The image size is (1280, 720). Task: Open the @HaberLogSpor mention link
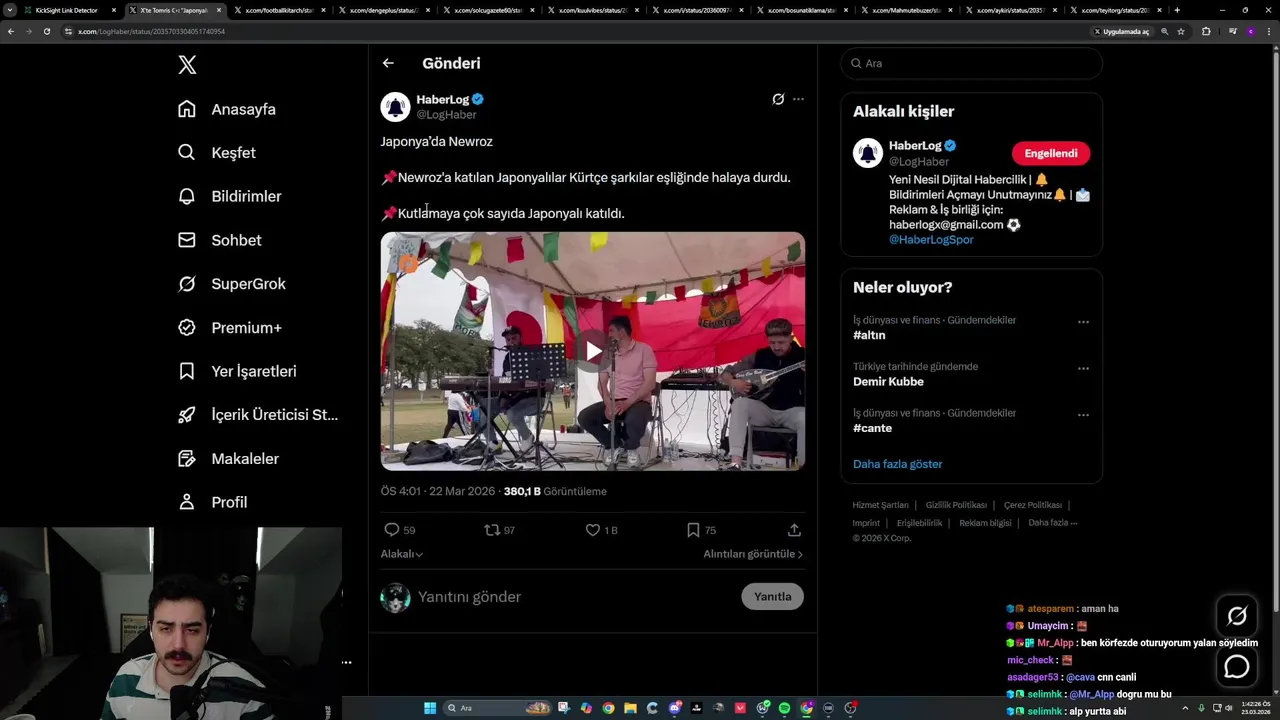931,240
